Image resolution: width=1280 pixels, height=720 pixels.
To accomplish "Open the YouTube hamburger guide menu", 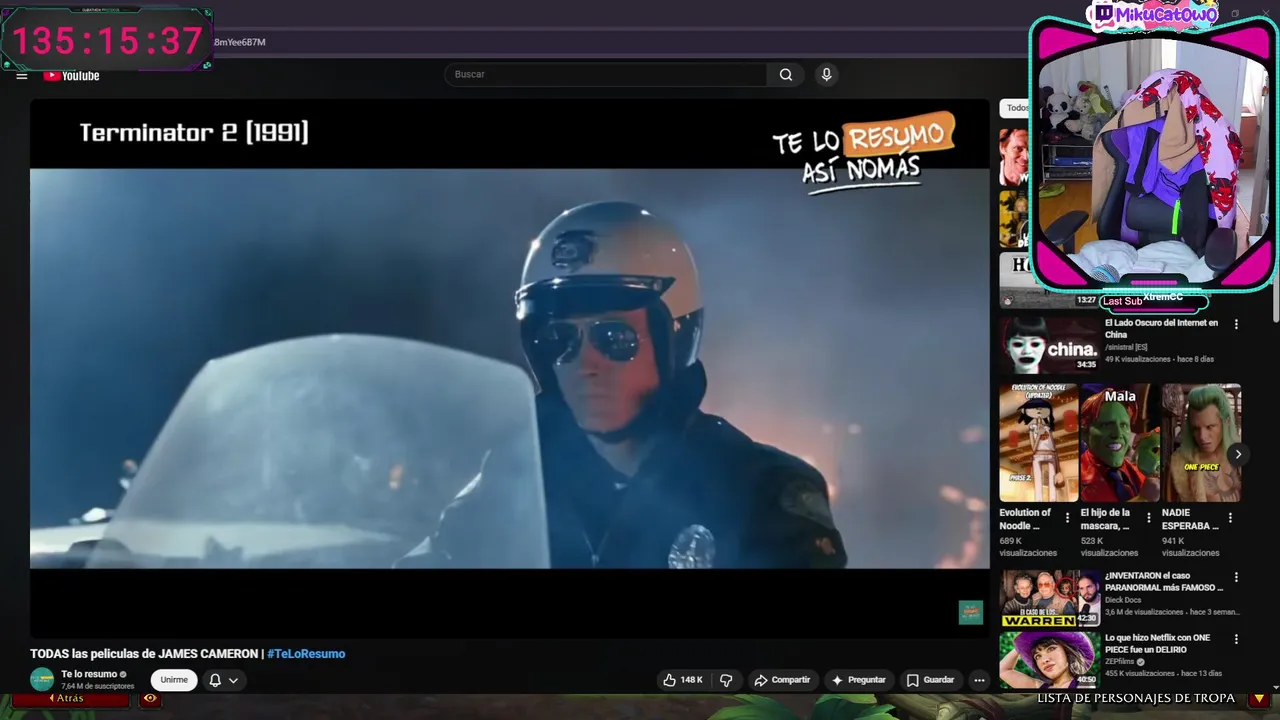I will (x=21, y=75).
